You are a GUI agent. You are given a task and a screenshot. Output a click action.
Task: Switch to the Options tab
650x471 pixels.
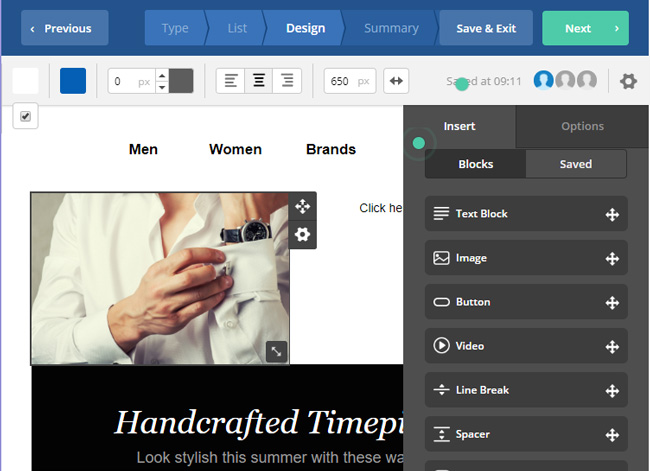582,126
